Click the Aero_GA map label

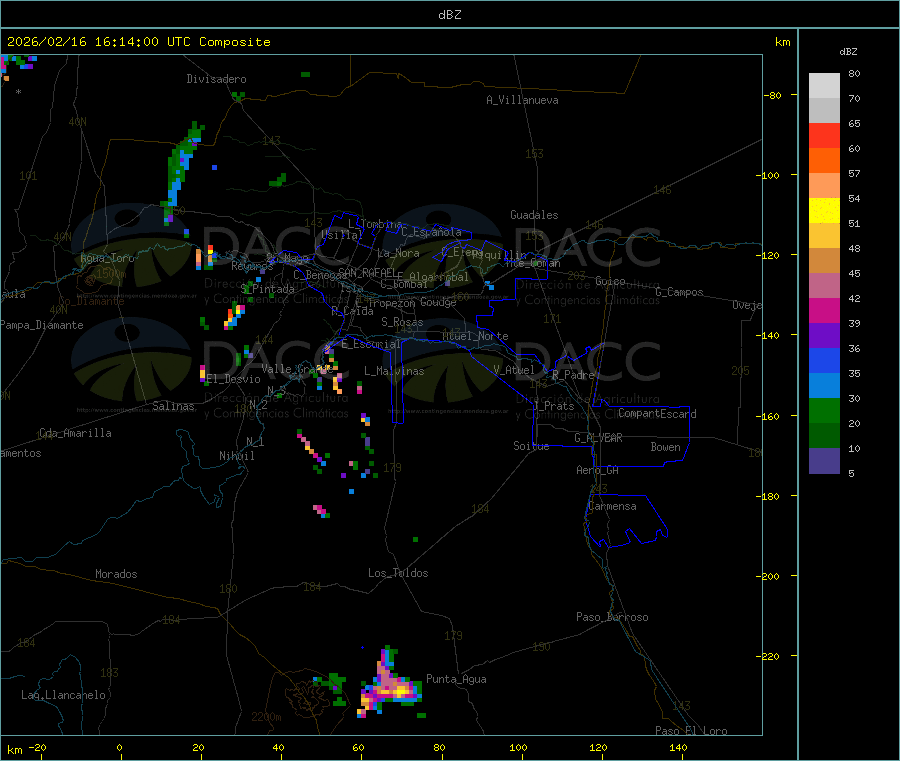coord(598,470)
